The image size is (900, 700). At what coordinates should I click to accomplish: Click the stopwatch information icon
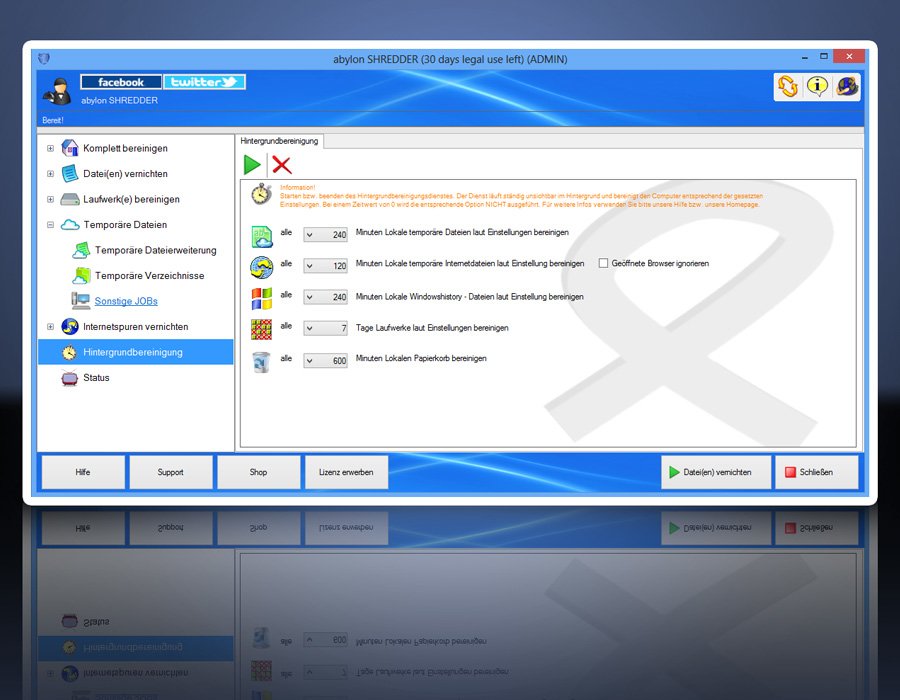[x=262, y=194]
